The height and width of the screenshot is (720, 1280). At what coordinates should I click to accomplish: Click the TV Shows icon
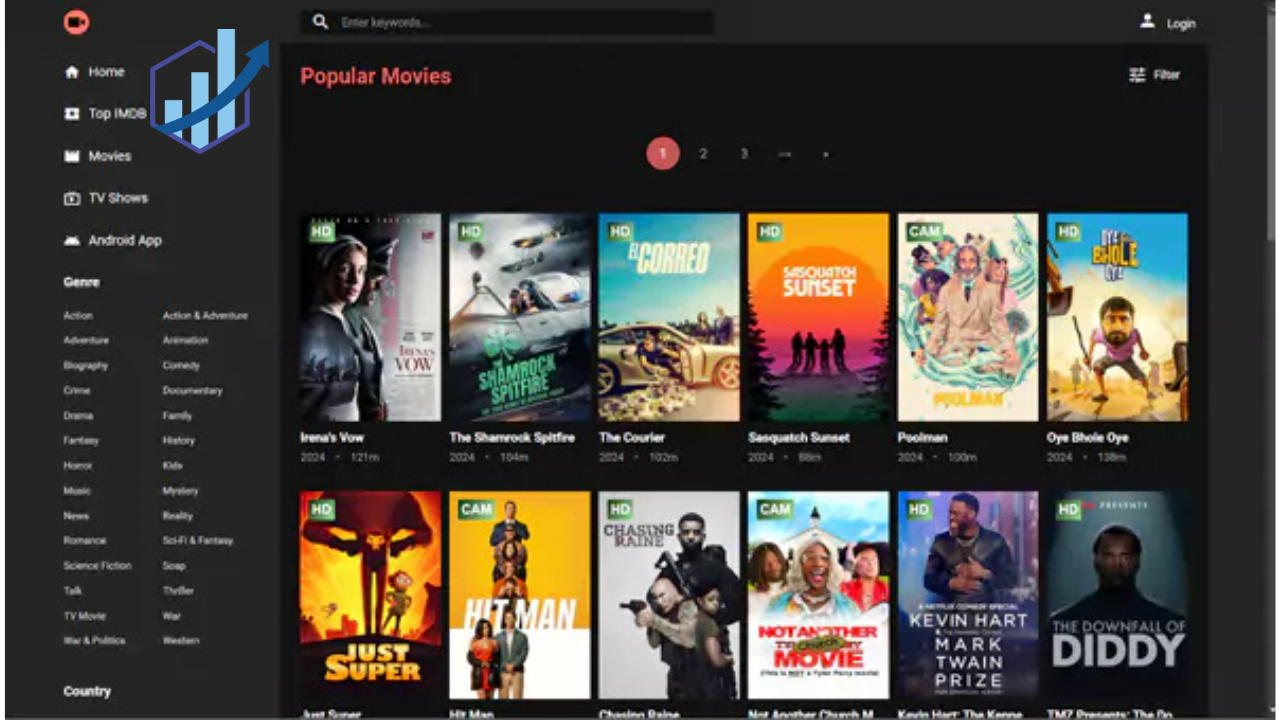tap(72, 198)
